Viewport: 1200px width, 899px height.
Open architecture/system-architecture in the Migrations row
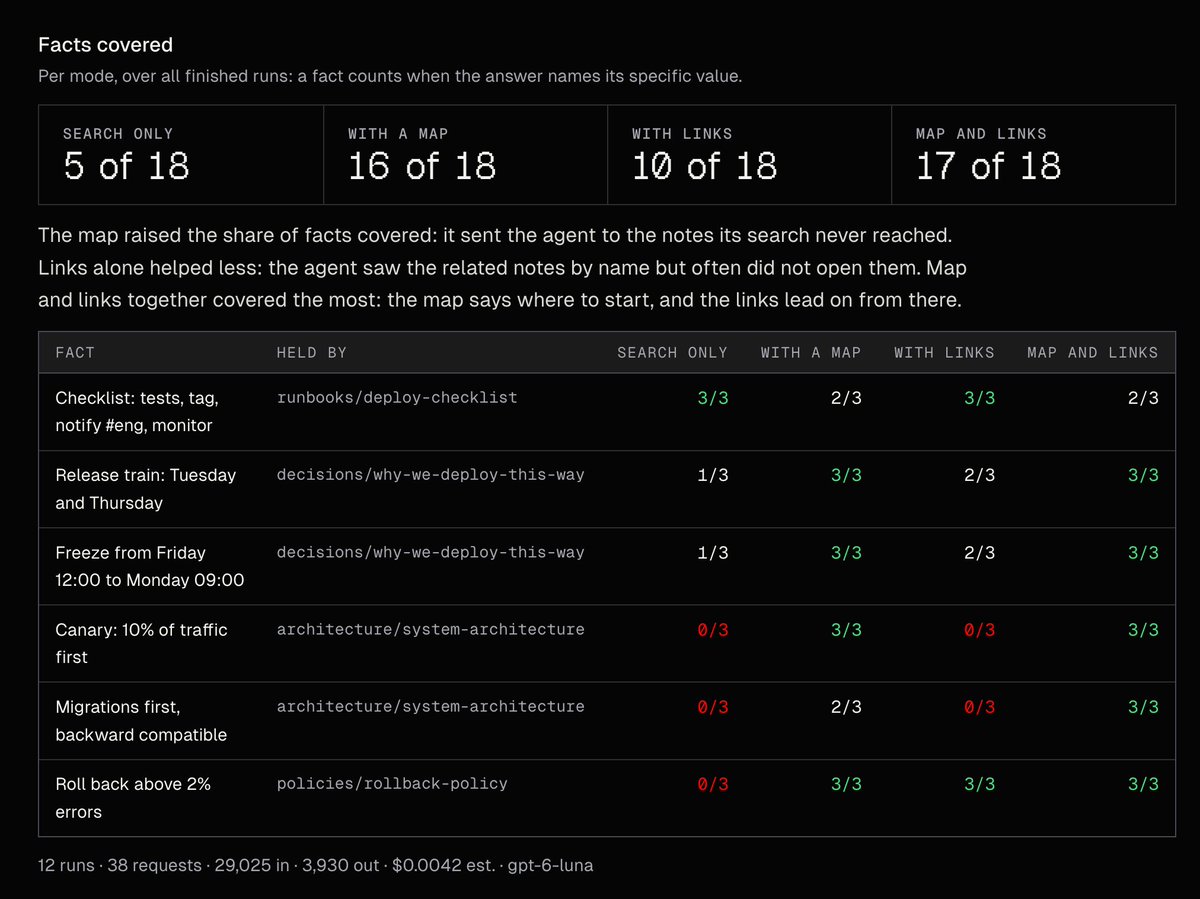tap(431, 706)
